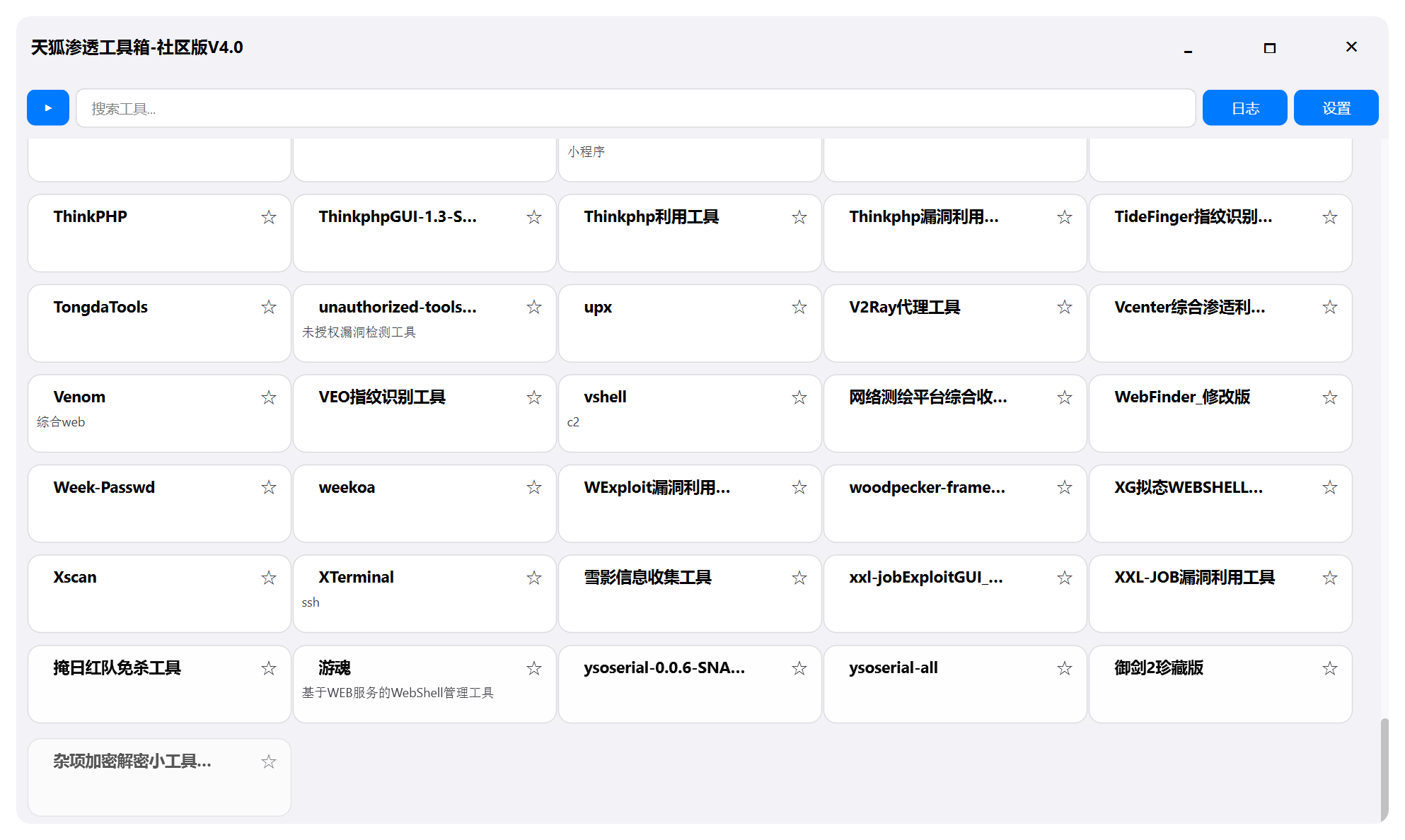1405x840 pixels.
Task: Star the ThinkphpGUI-1.3-S... tool card
Action: click(534, 217)
